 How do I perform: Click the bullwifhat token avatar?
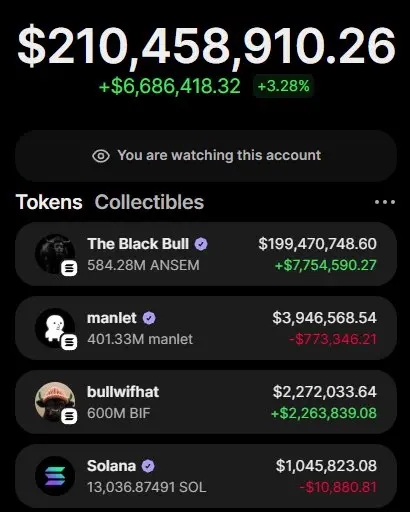coord(55,402)
